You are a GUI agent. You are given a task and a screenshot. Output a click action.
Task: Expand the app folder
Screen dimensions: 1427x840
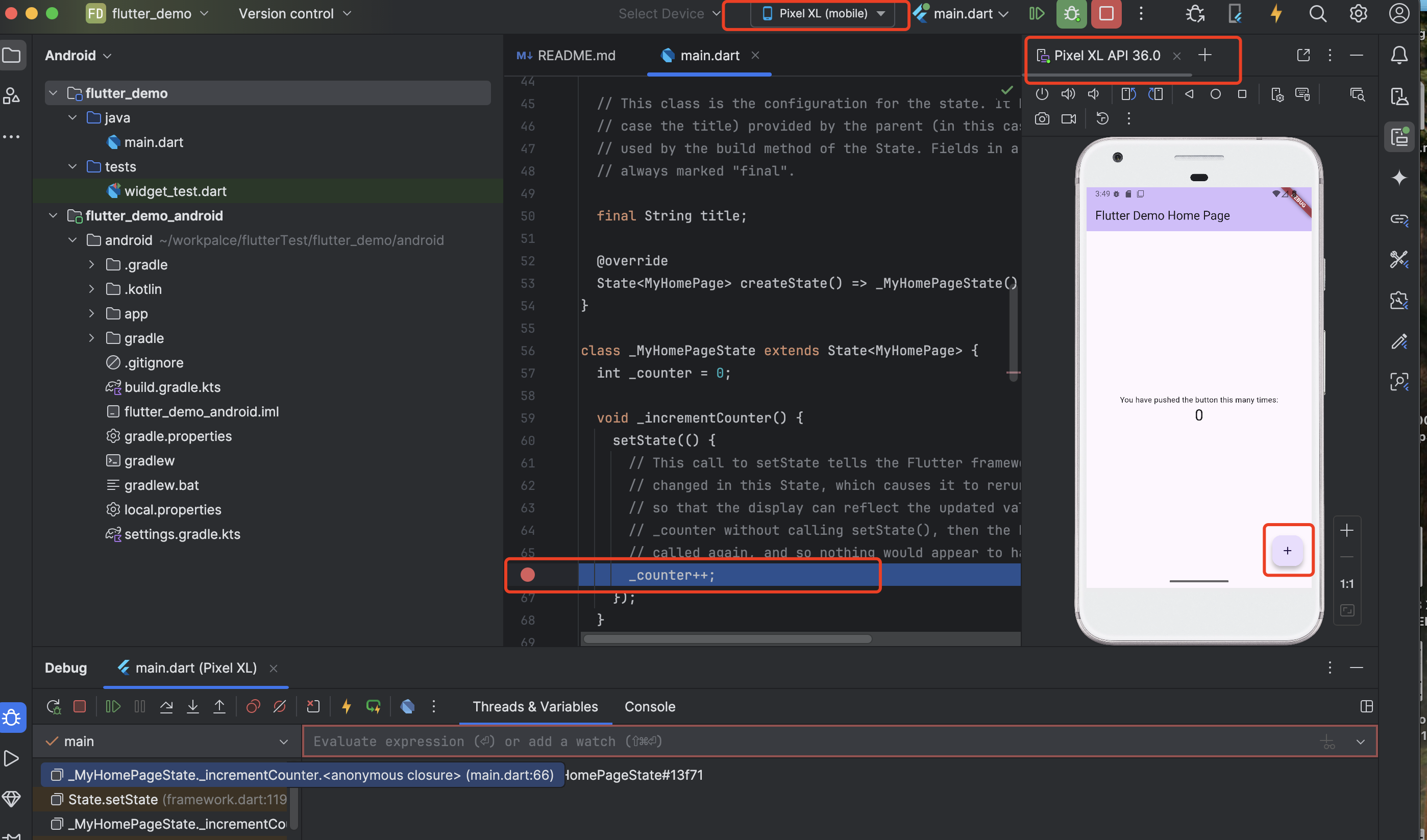pyautogui.click(x=92, y=313)
